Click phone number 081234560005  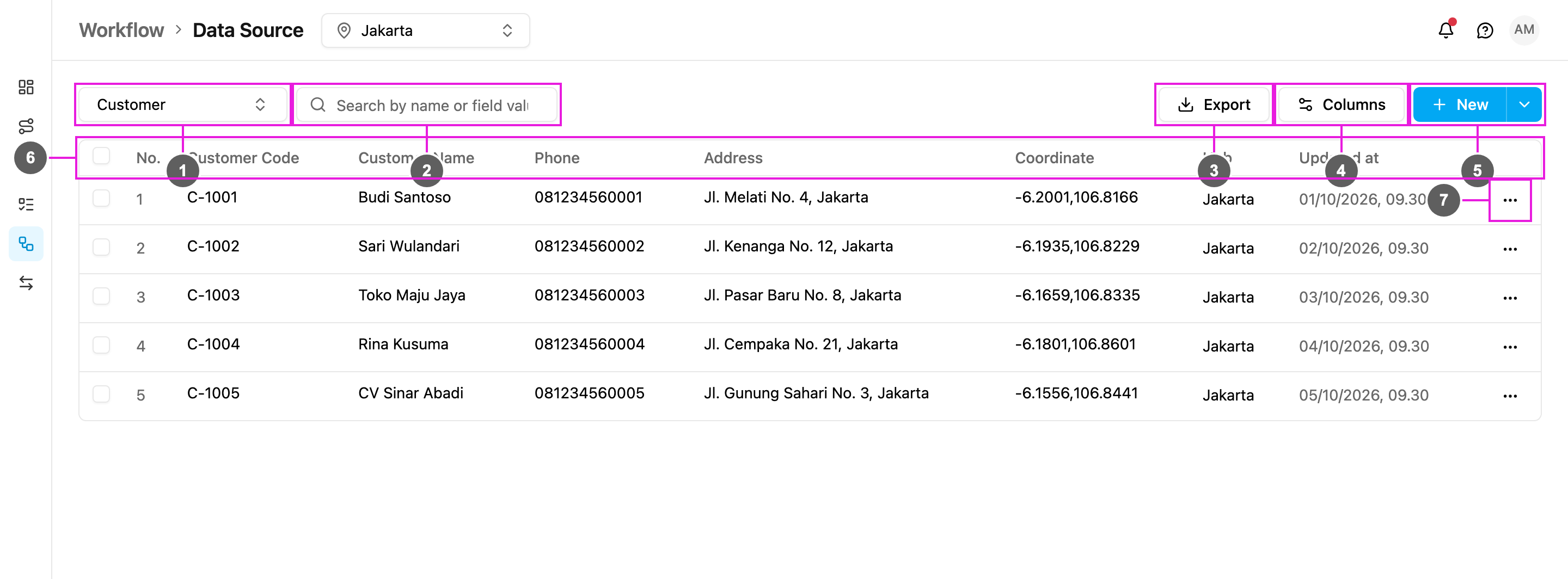click(x=589, y=393)
